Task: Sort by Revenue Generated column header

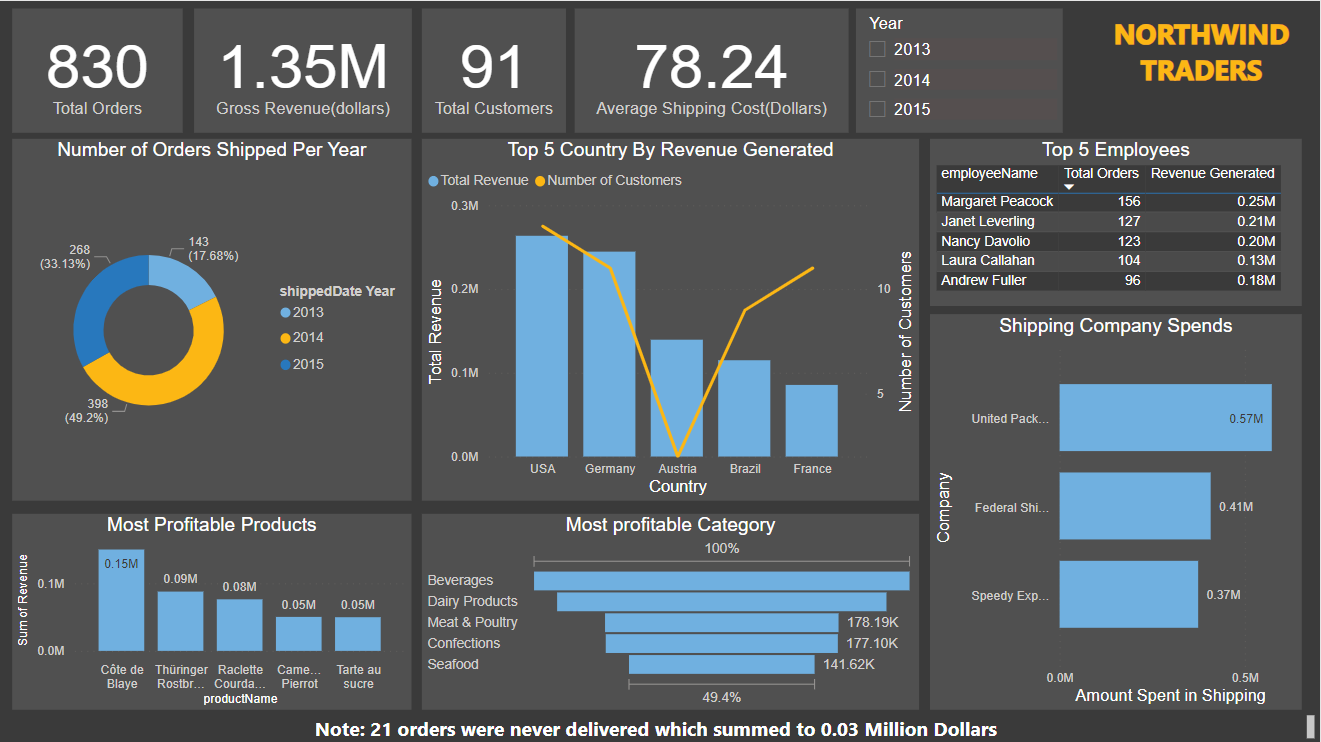Action: [x=1212, y=174]
